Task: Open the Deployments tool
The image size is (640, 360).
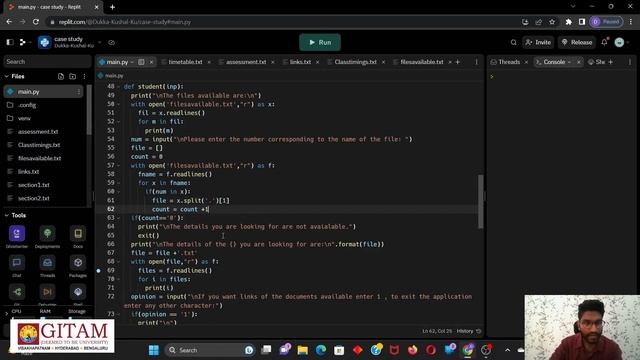Action: point(47,233)
